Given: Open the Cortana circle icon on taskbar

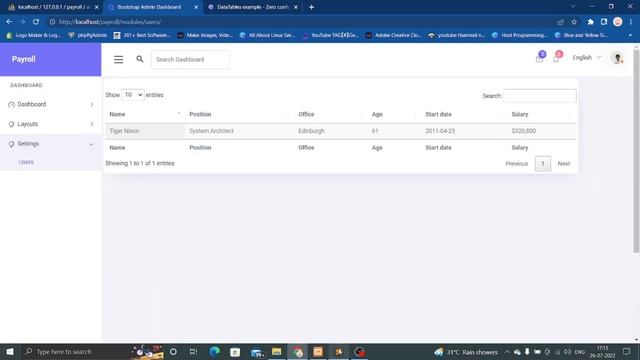Looking at the screenshot, I should click(x=173, y=351).
